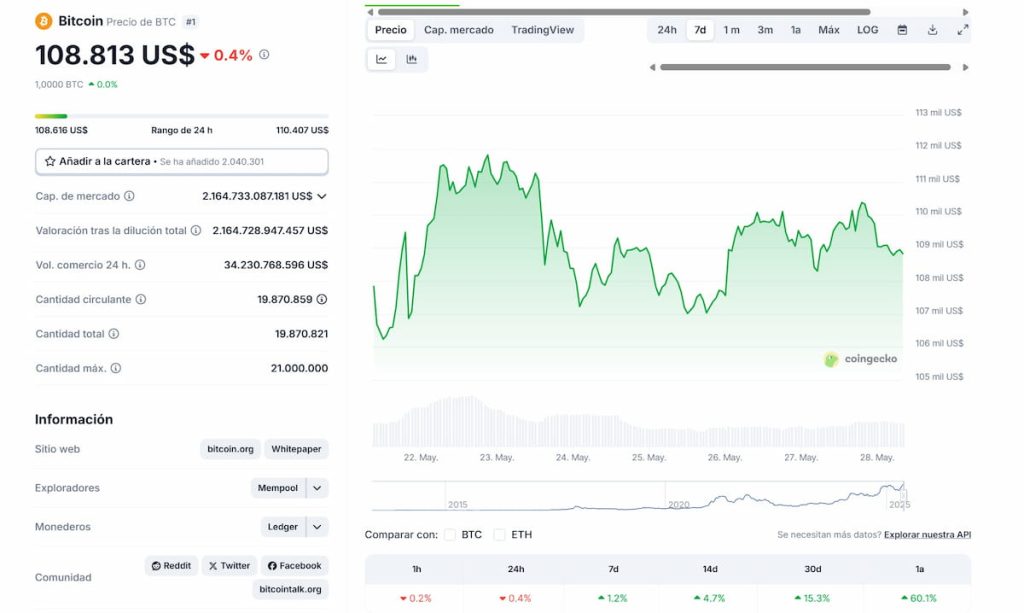This screenshot has width=1024, height=613.
Task: Click Añadir a la cartera button
Action: click(x=182, y=161)
